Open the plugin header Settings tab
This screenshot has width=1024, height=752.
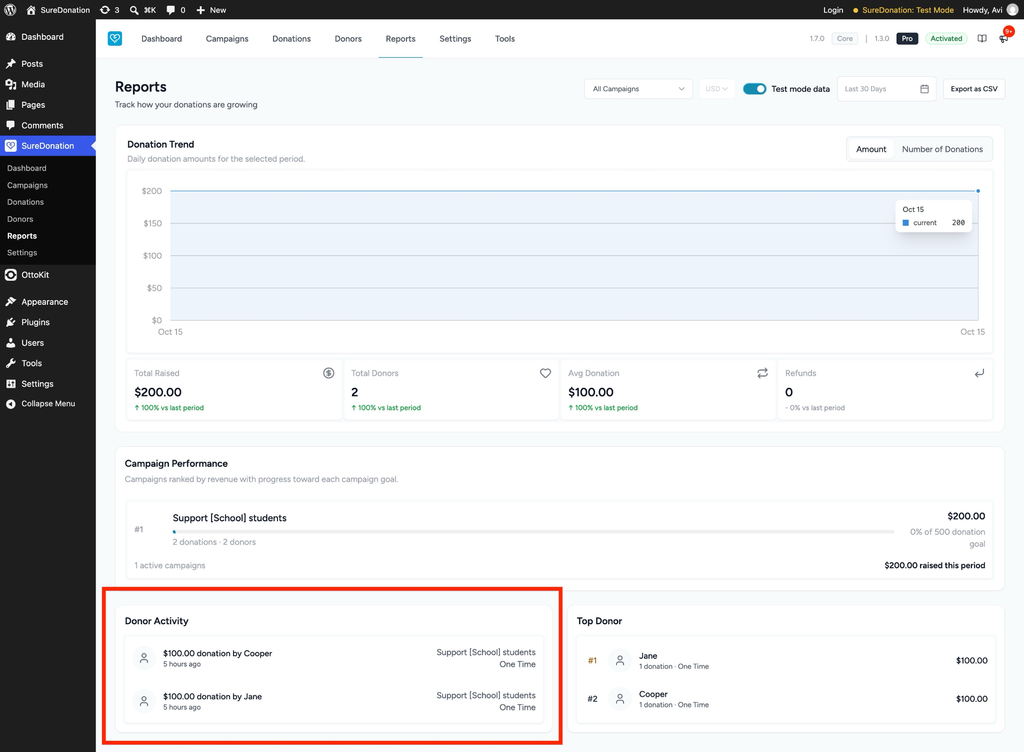tap(455, 39)
